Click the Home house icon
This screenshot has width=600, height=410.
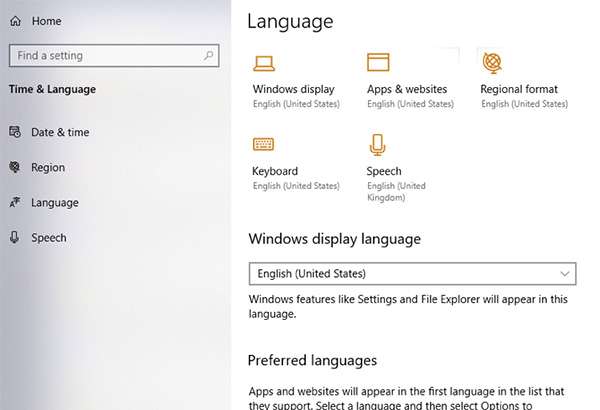(x=15, y=21)
